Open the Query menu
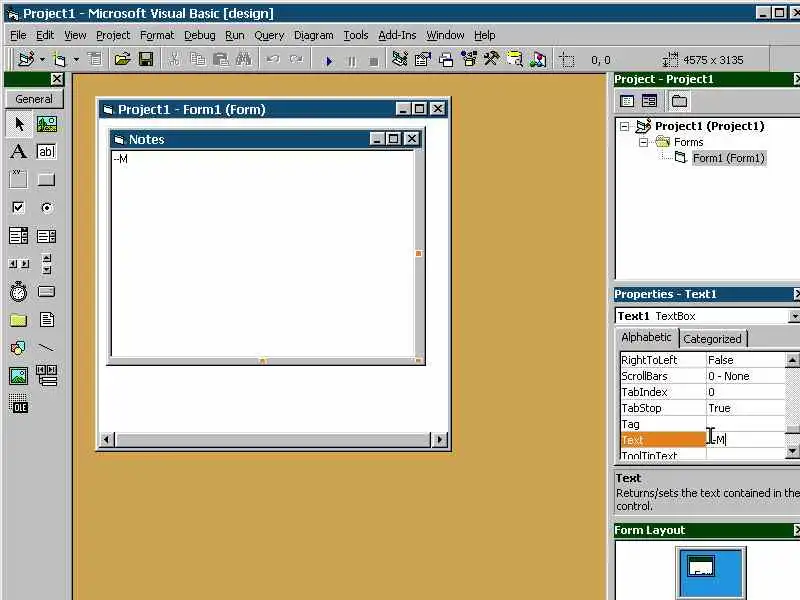 (269, 35)
